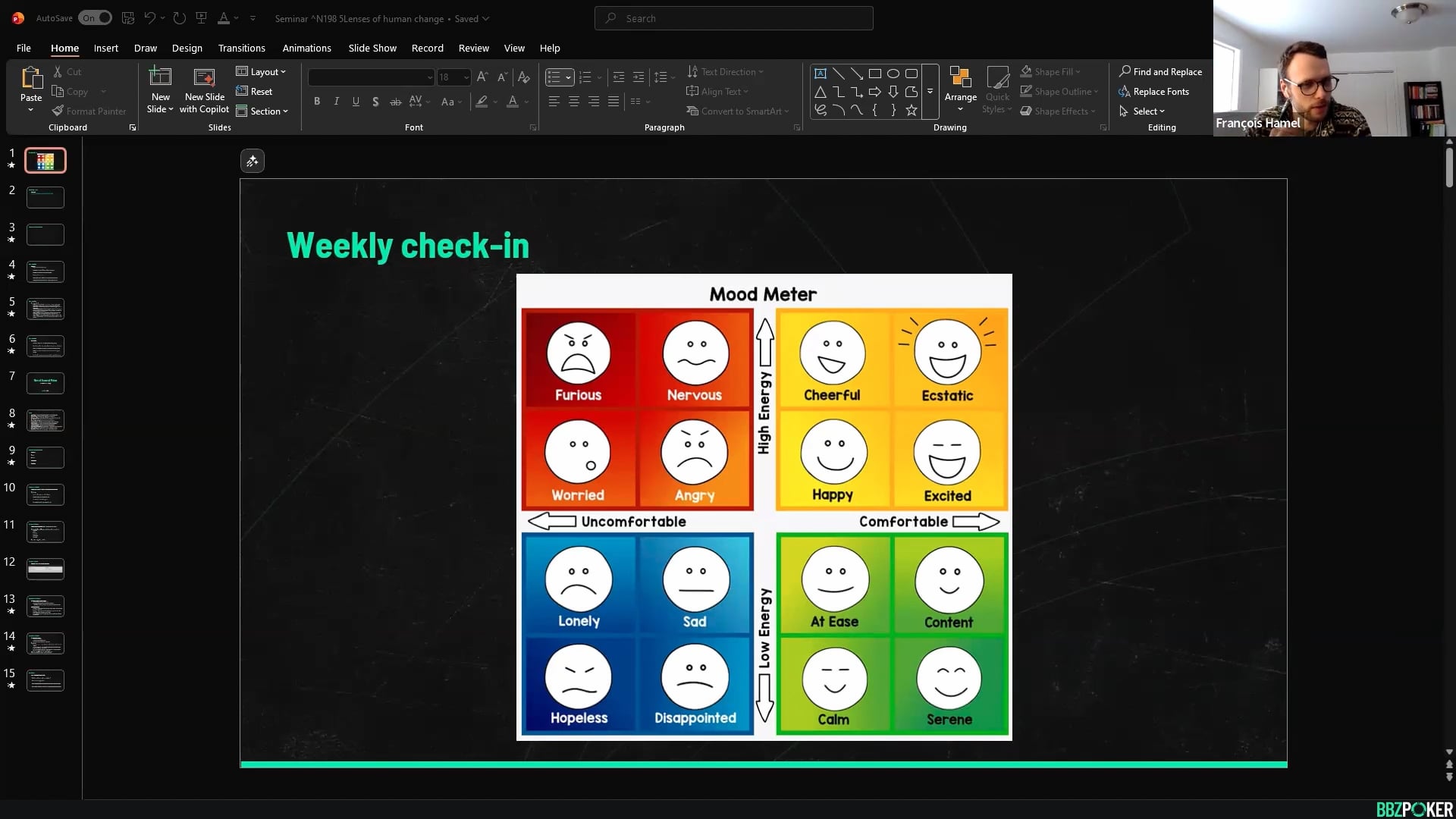Enable bulleted list formatting
The width and height of the screenshot is (1456, 819).
[556, 77]
